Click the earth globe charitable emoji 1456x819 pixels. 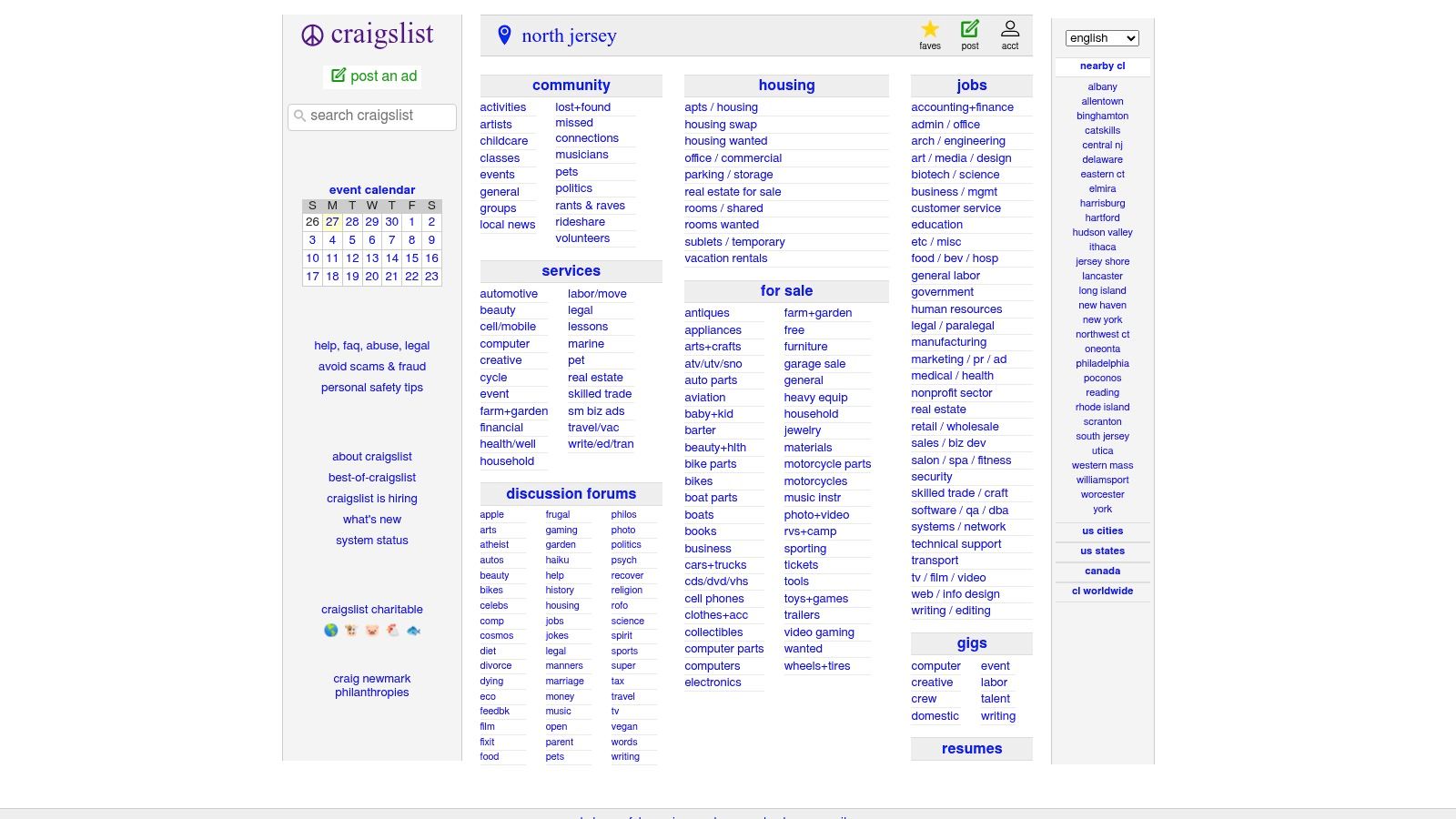tap(331, 630)
